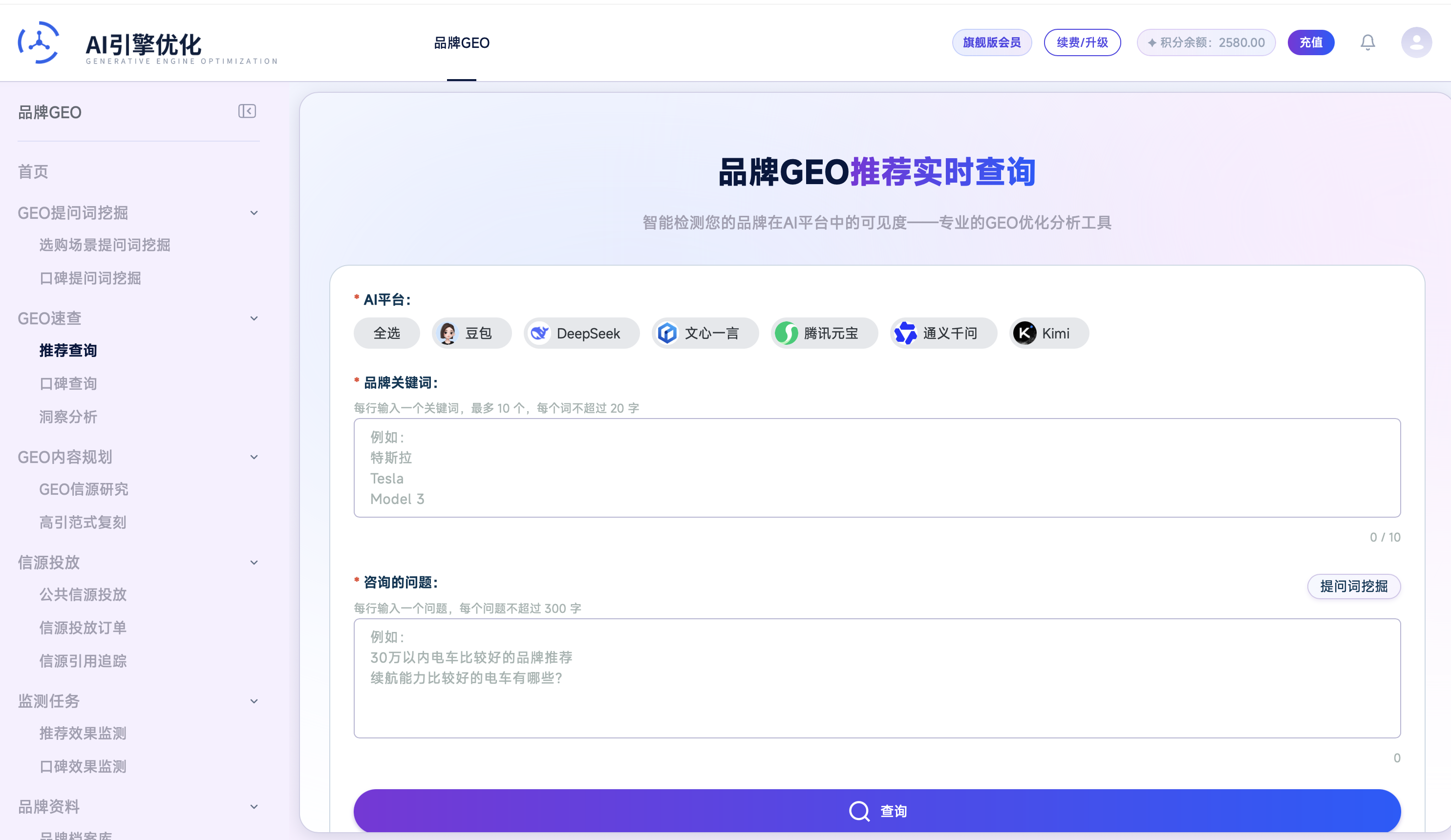Toggle the 腾讯元宝 platform chip

pos(824,334)
